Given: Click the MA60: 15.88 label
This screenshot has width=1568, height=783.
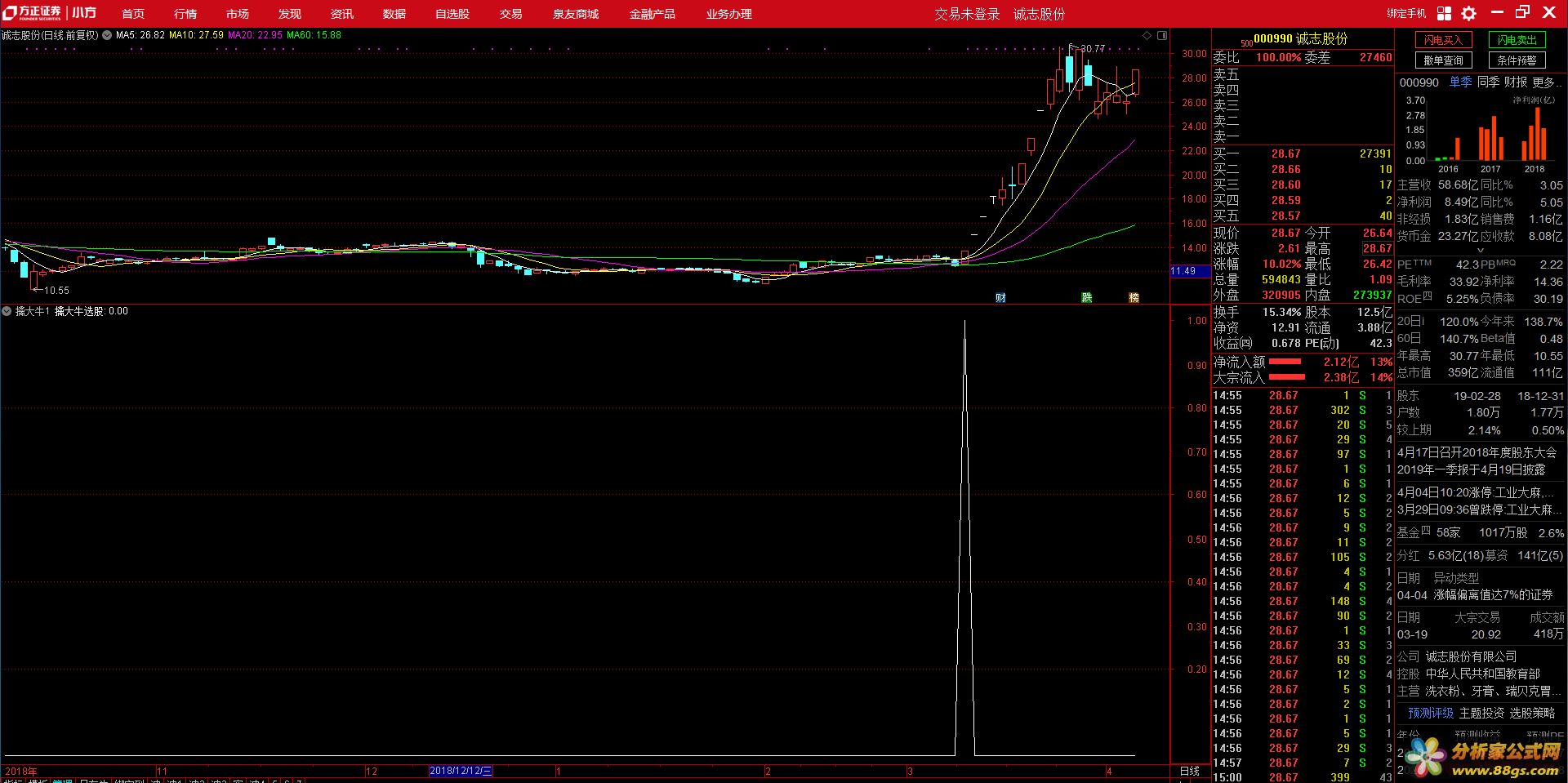Looking at the screenshot, I should (x=314, y=35).
